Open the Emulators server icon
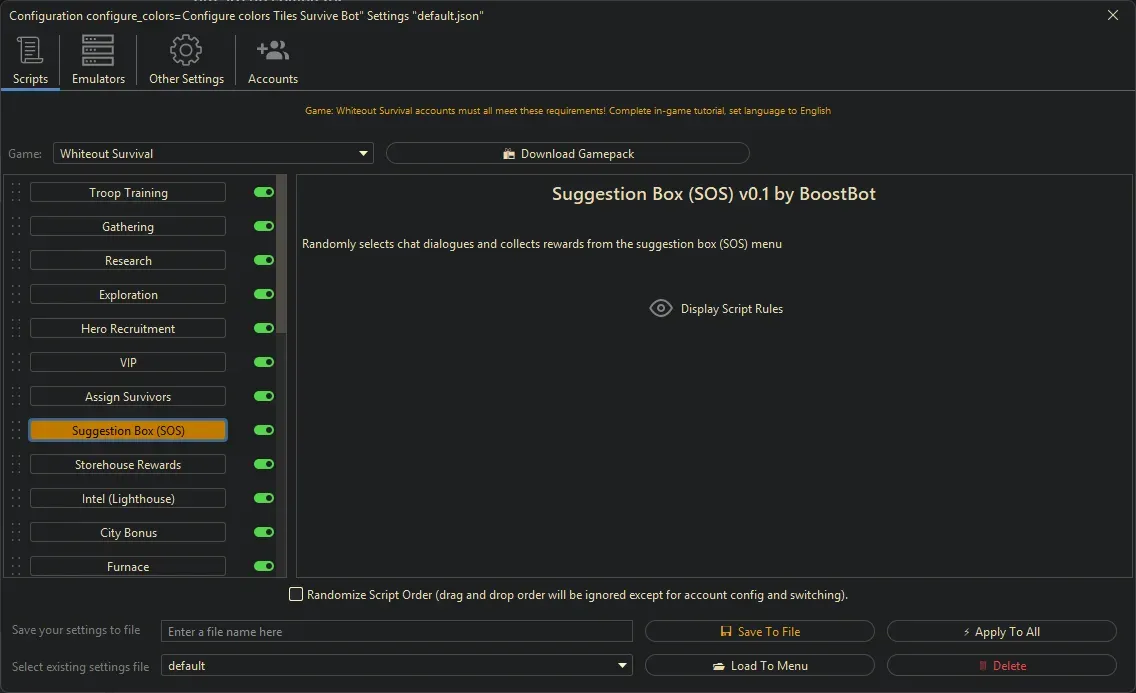This screenshot has width=1136, height=693. [x=98, y=51]
